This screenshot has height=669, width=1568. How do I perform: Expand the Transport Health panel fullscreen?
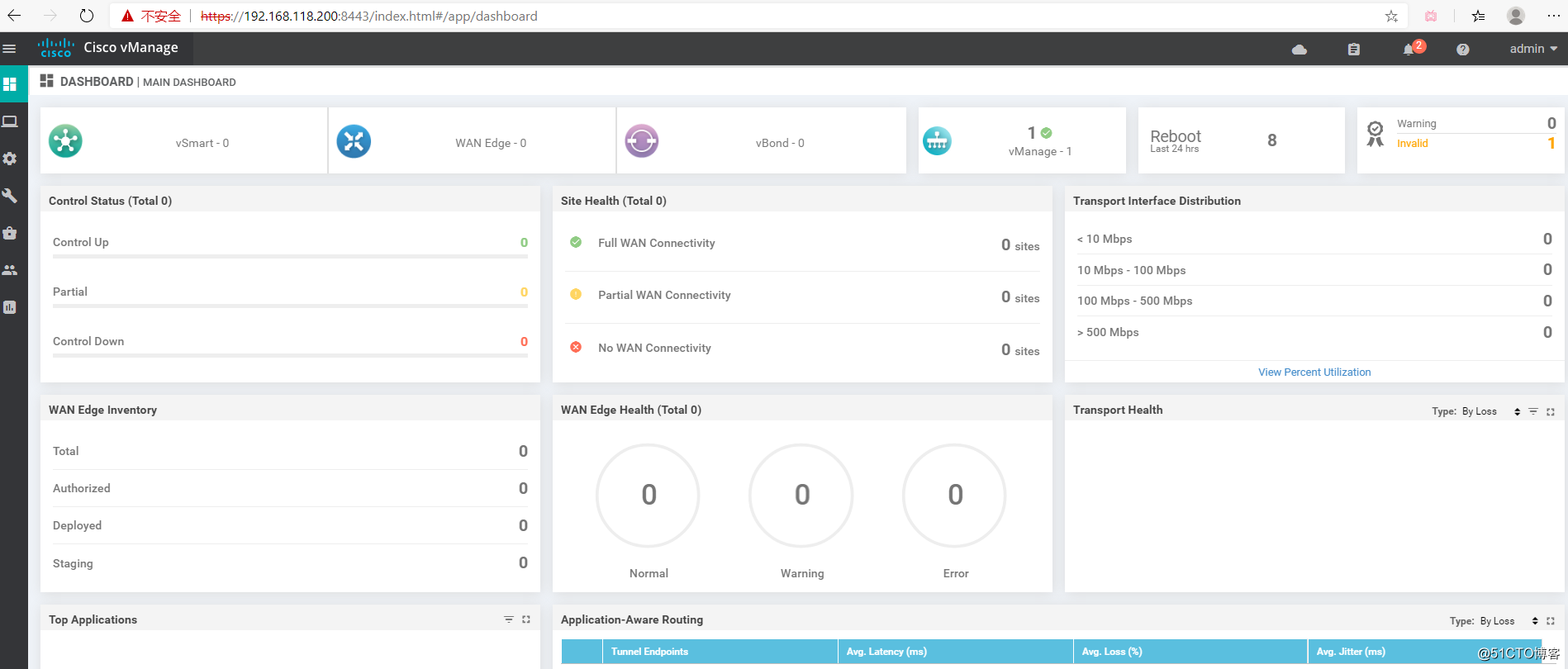coord(1551,411)
